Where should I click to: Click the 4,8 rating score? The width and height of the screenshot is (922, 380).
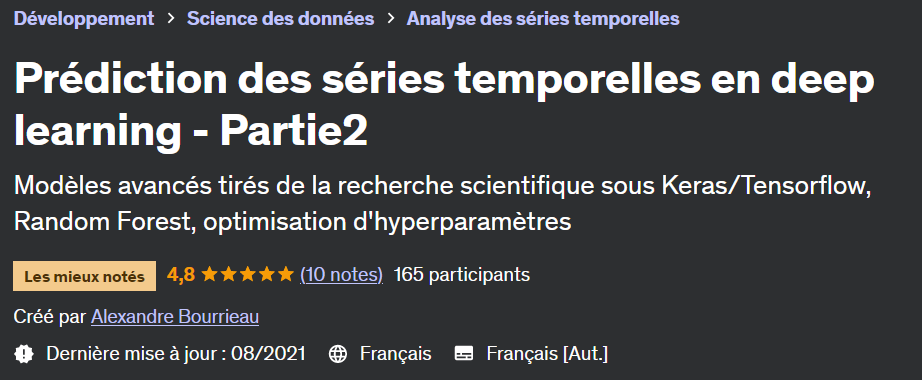tap(181, 275)
